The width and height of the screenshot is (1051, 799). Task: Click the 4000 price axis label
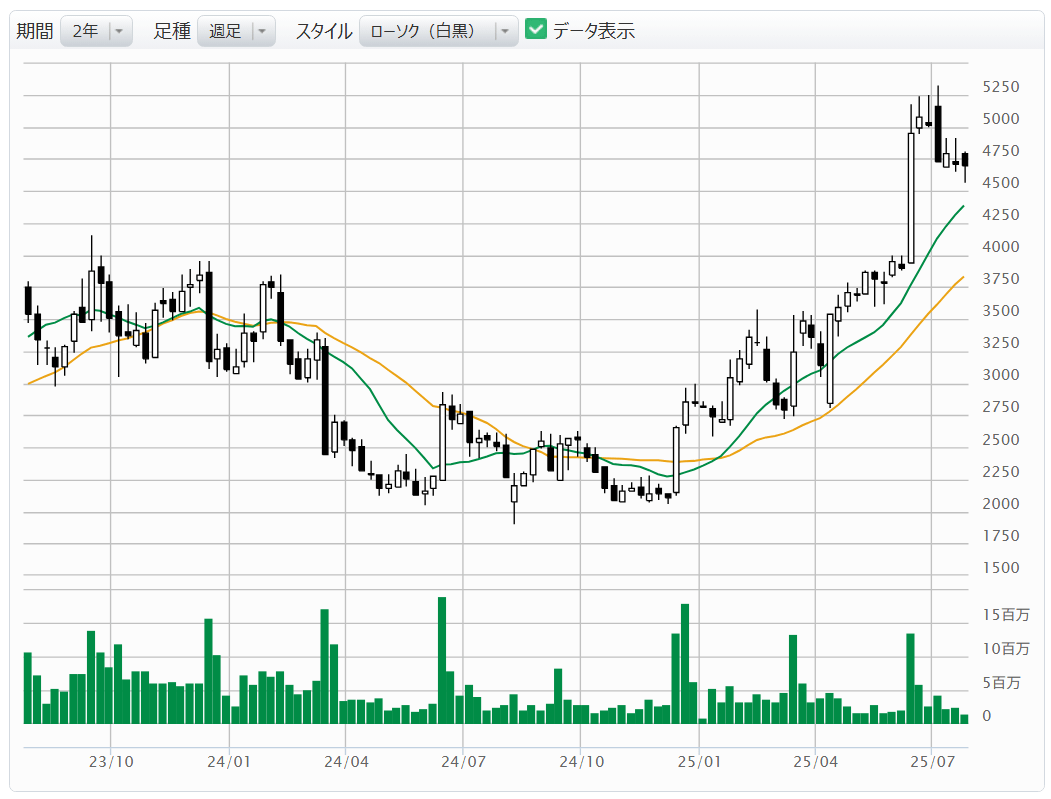[1001, 247]
